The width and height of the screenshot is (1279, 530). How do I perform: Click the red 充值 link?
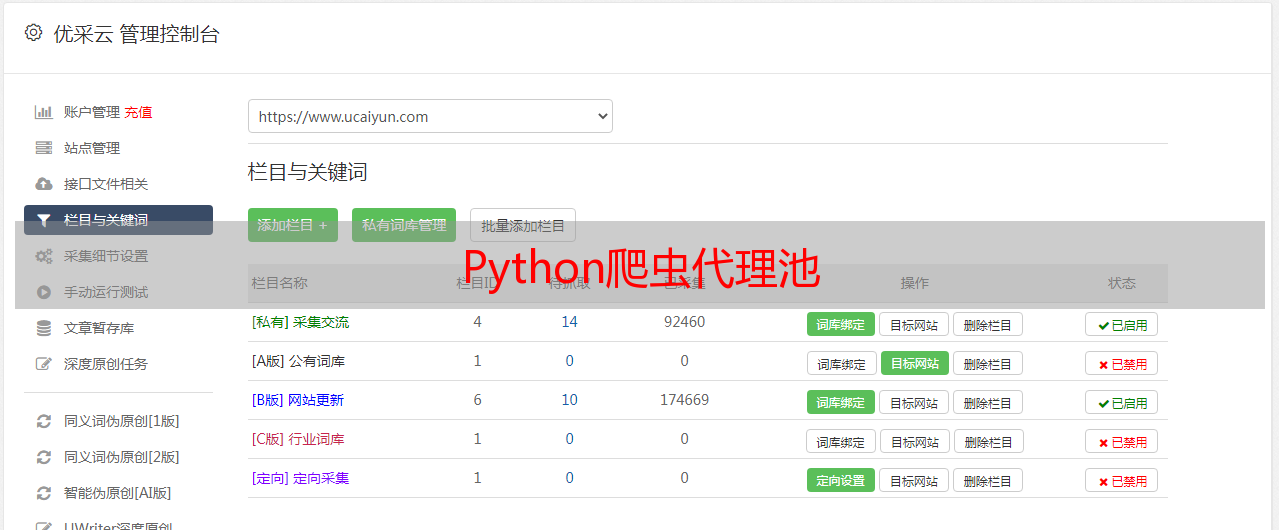pos(139,112)
